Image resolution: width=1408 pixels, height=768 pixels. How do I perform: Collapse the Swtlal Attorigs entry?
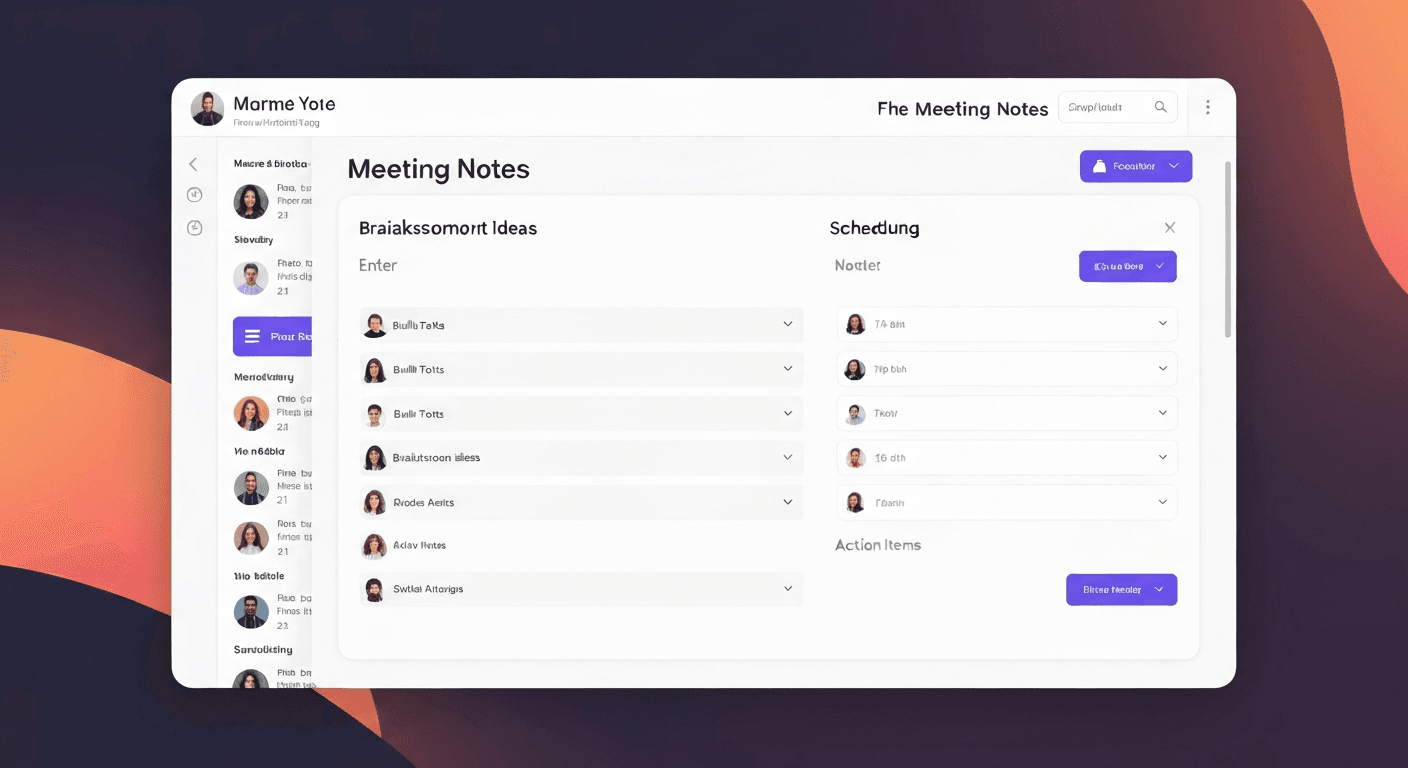(789, 589)
